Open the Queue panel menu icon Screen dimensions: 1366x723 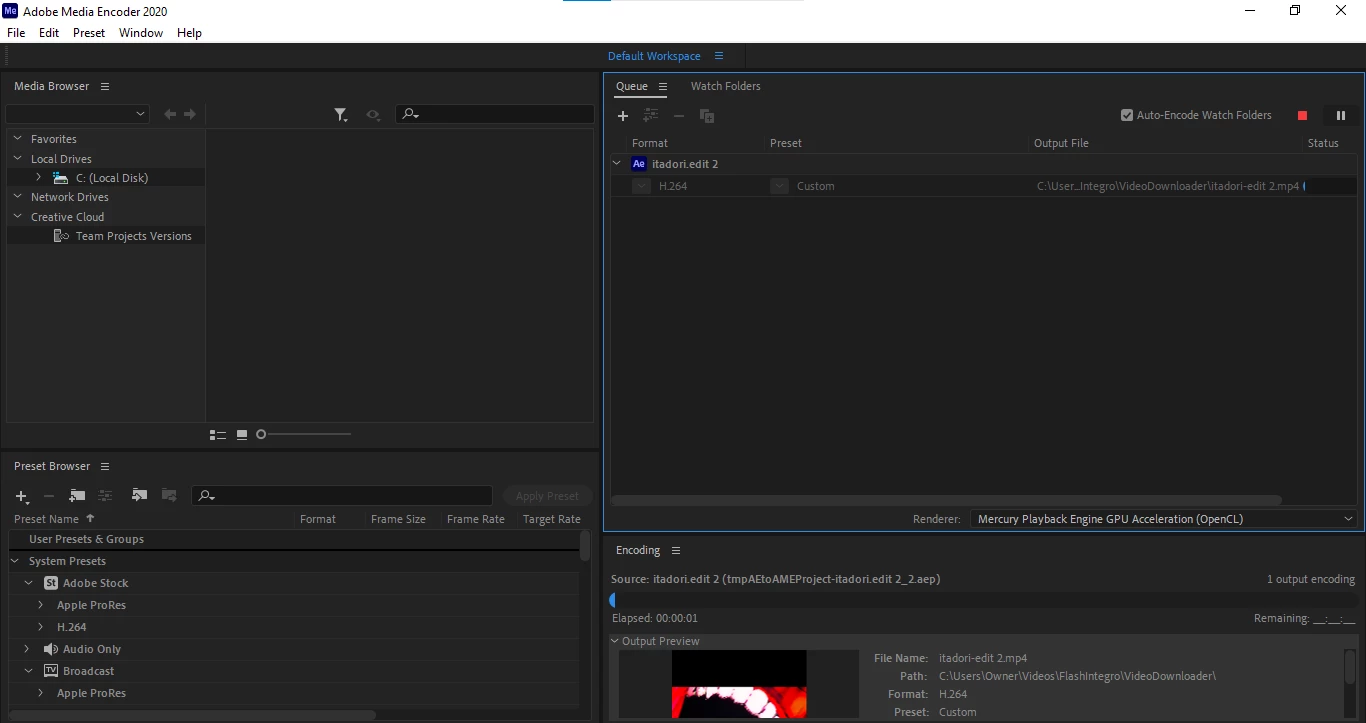[x=663, y=87]
